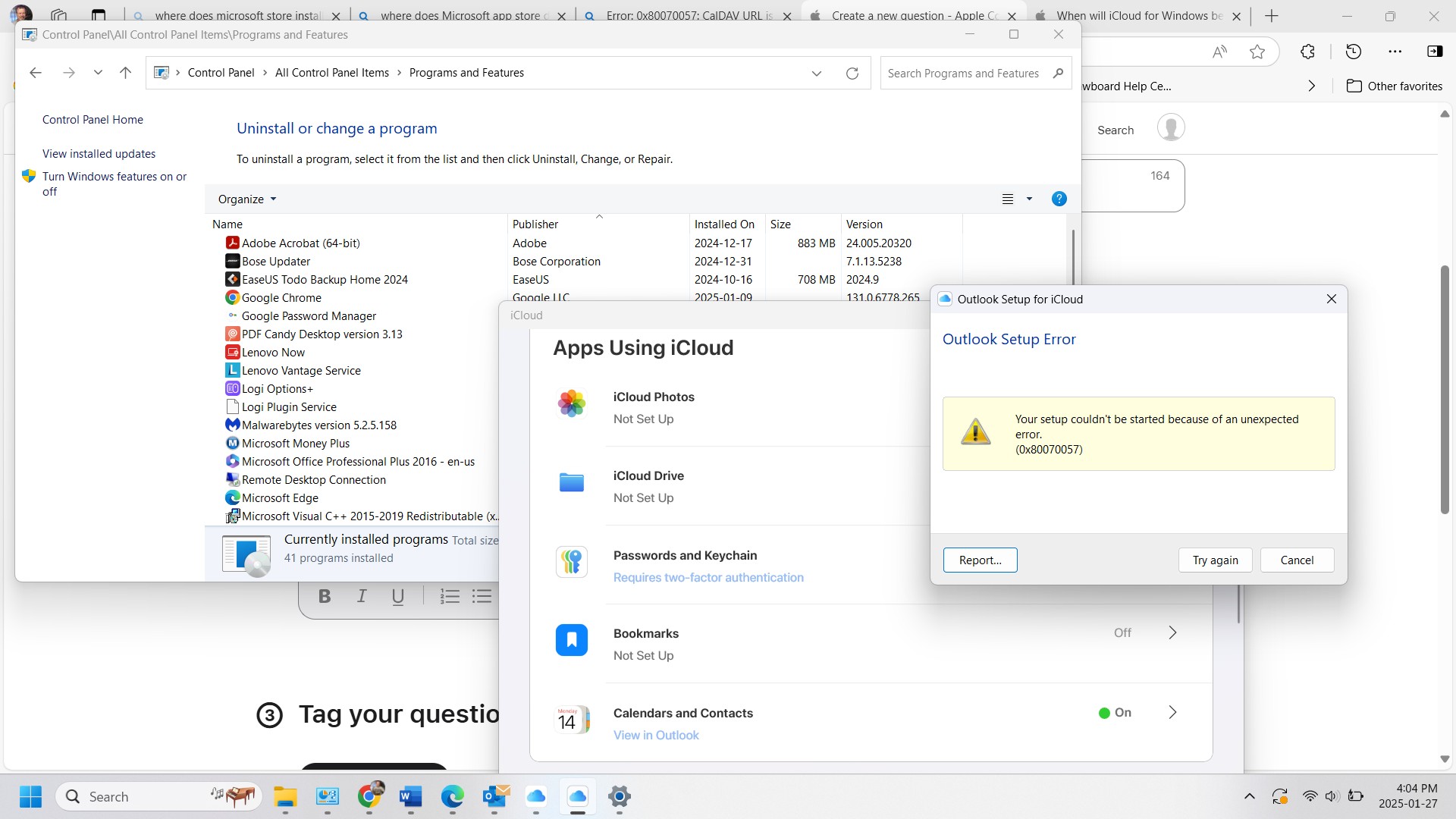This screenshot has height=819, width=1456.
Task: Click the help question mark icon
Action: [x=1059, y=199]
